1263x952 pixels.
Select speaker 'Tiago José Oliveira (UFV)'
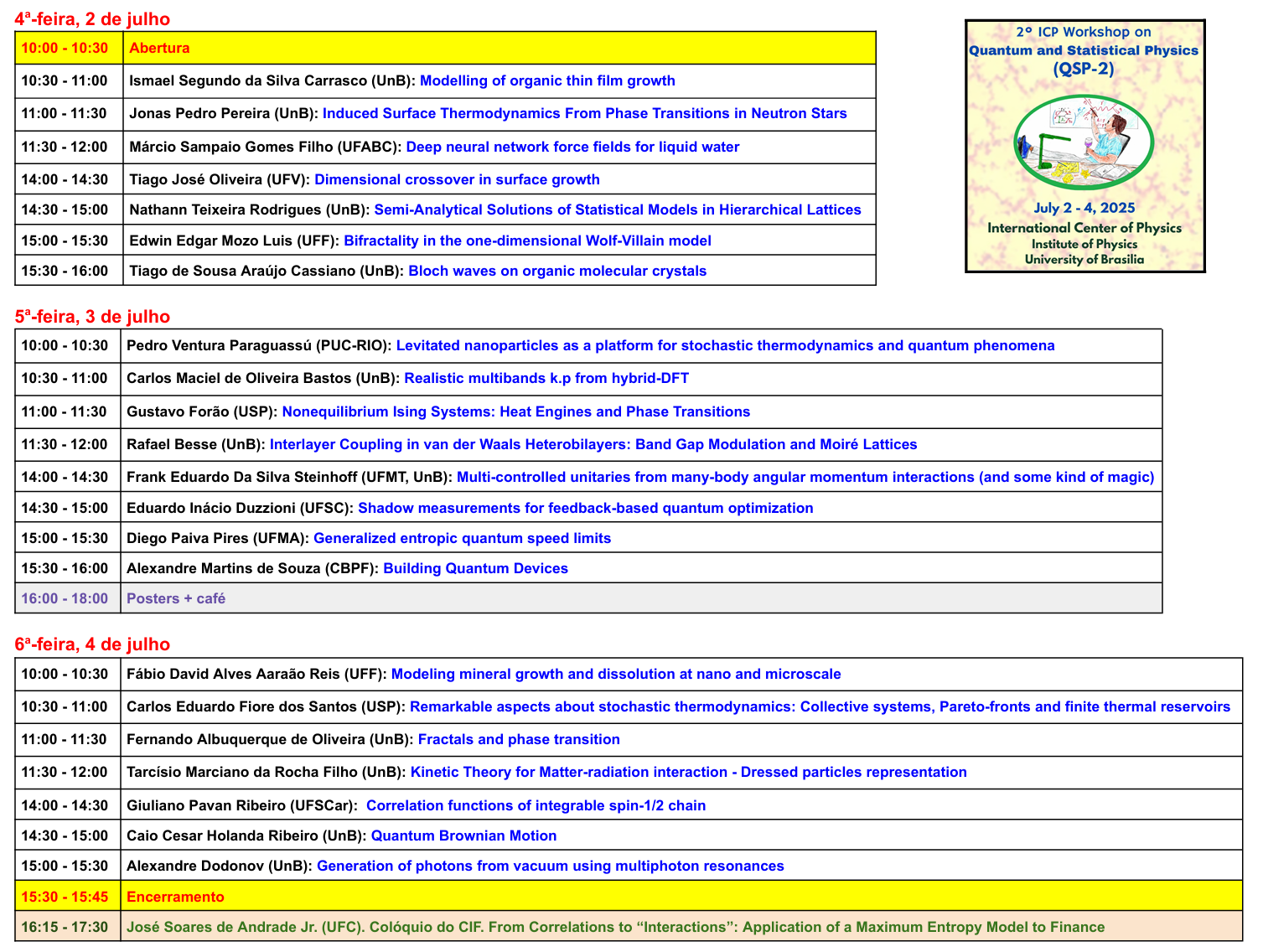220,179
